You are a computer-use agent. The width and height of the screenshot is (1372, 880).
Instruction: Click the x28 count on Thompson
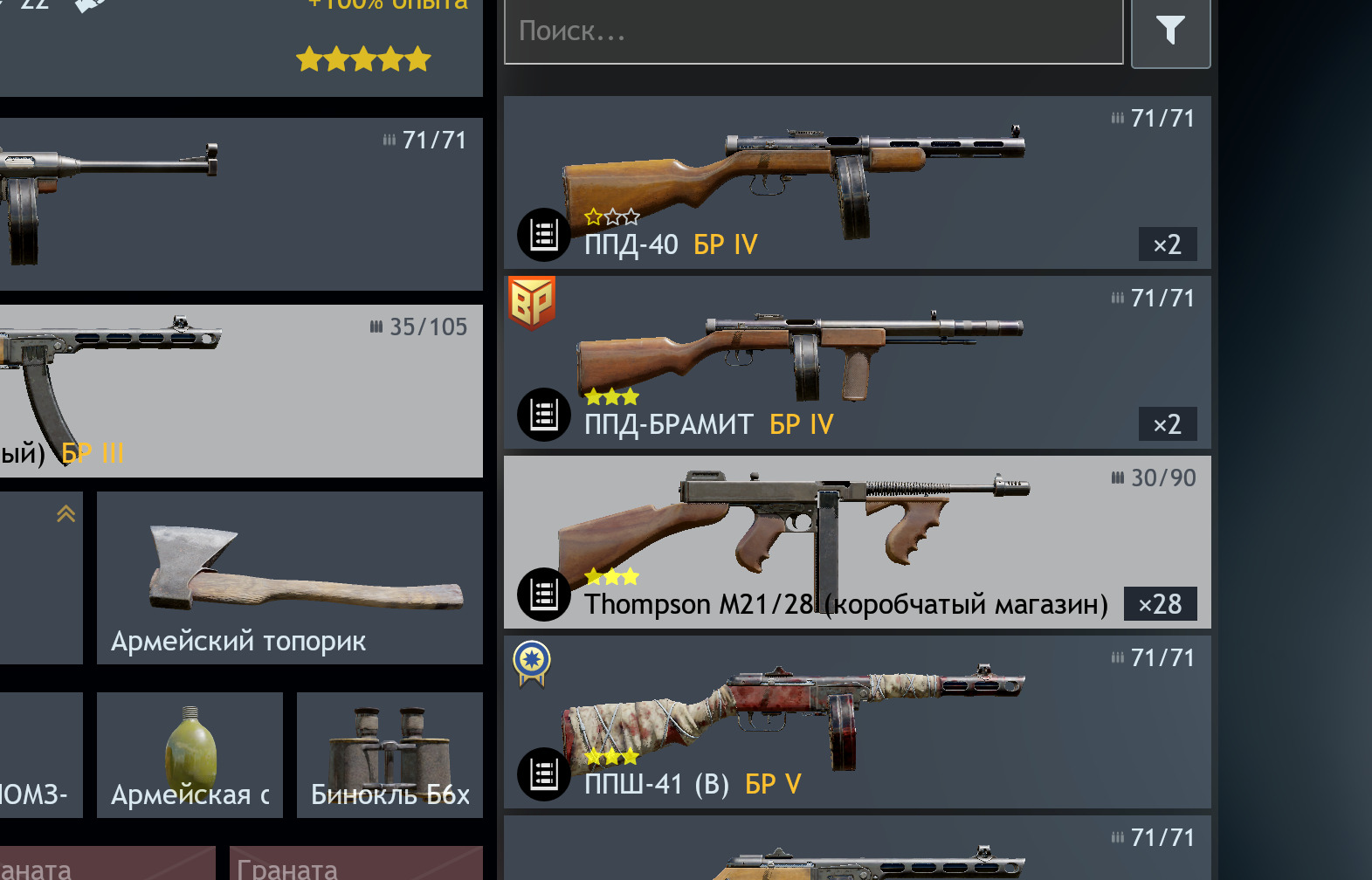(1160, 603)
